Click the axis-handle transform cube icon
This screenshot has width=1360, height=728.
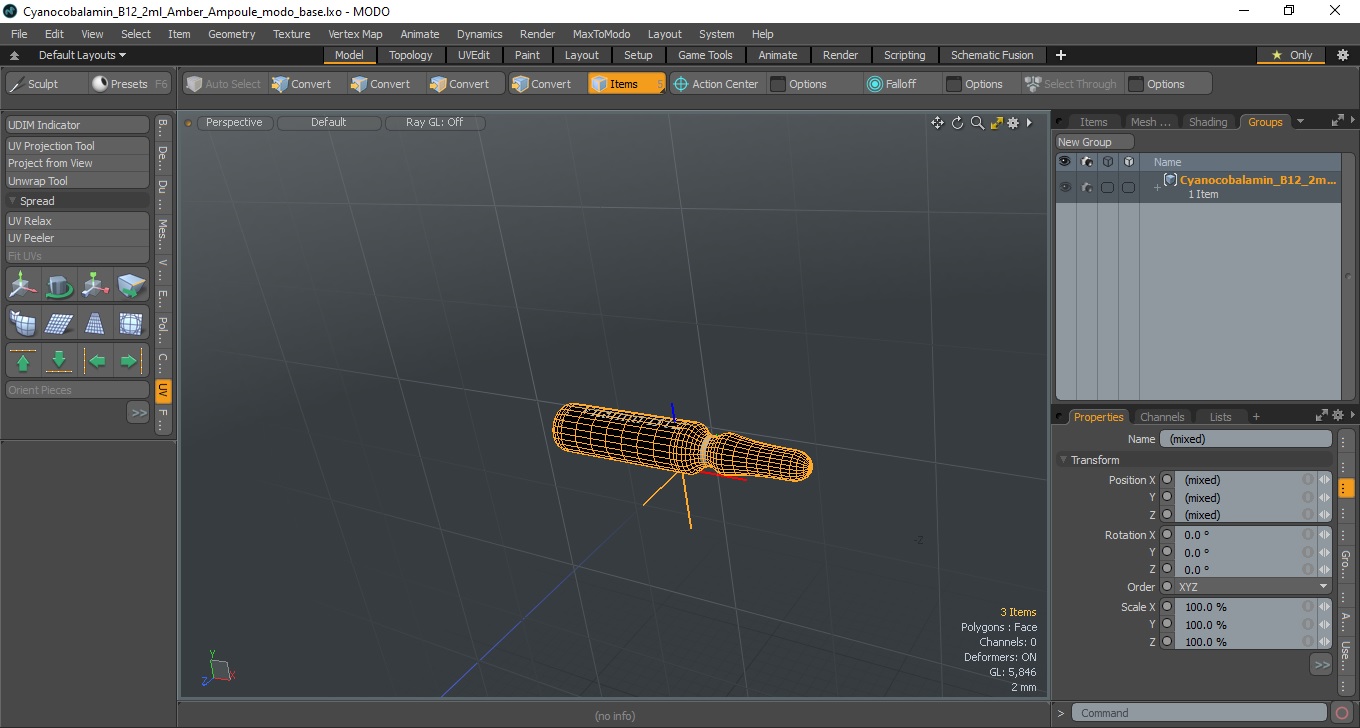click(96, 286)
